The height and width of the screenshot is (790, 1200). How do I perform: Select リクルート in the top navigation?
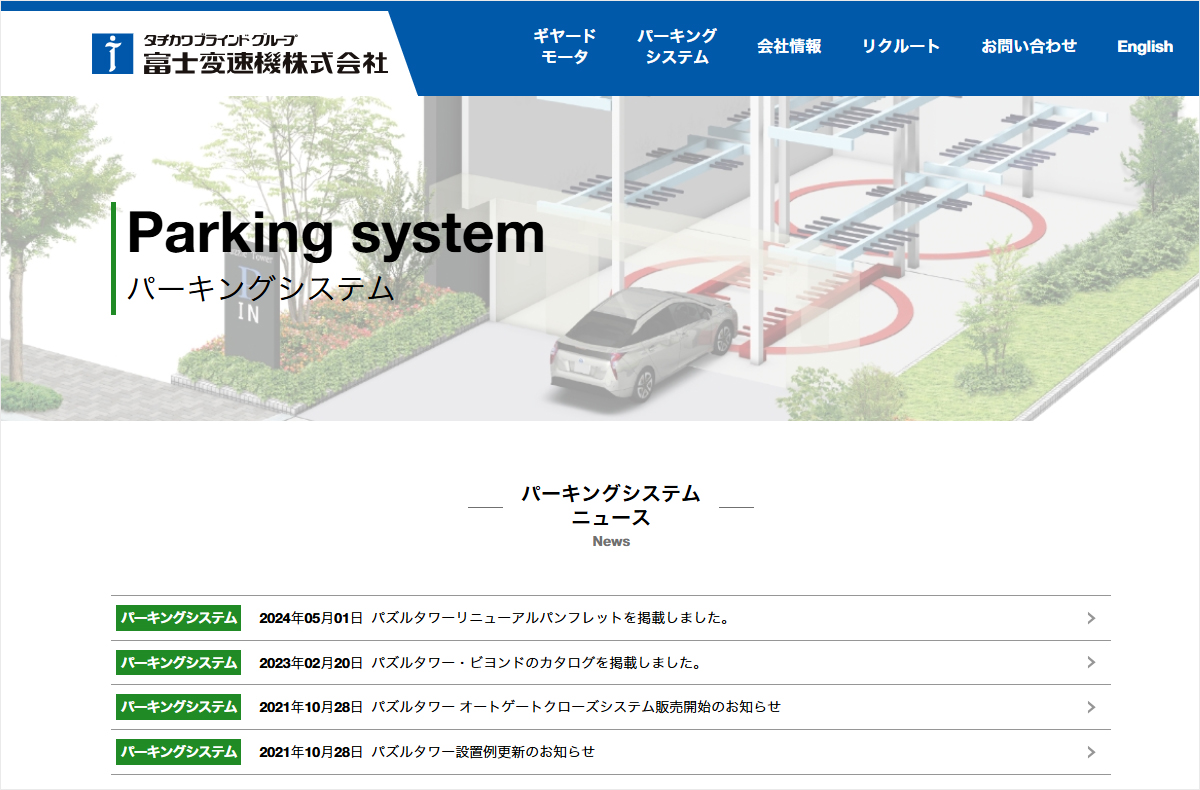(x=901, y=46)
